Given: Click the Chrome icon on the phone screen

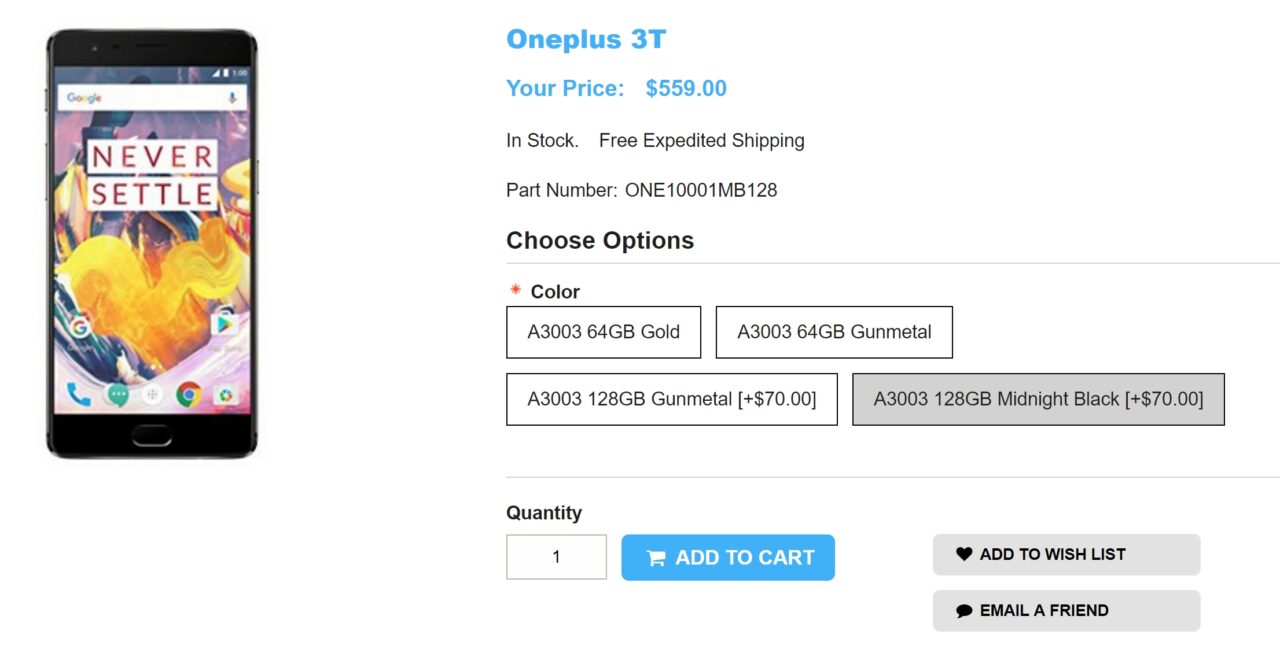Looking at the screenshot, I should [x=188, y=395].
